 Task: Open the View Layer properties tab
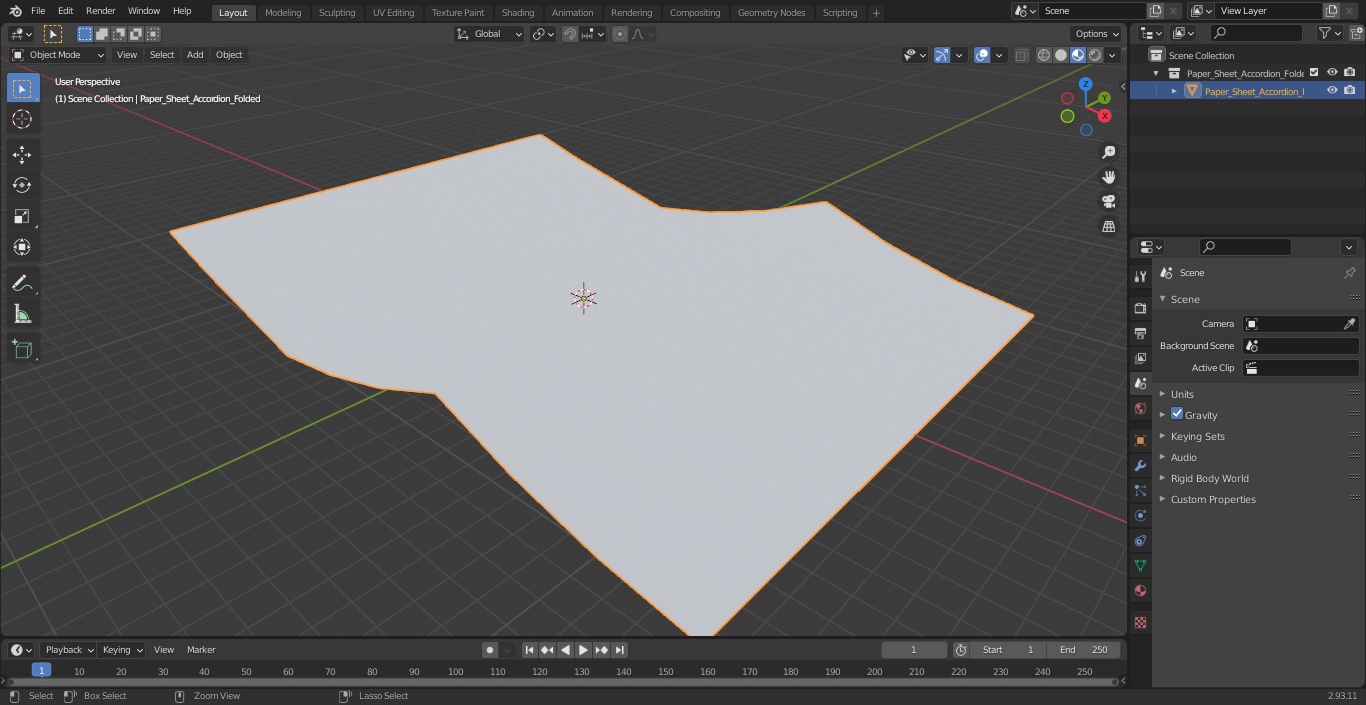point(1140,358)
